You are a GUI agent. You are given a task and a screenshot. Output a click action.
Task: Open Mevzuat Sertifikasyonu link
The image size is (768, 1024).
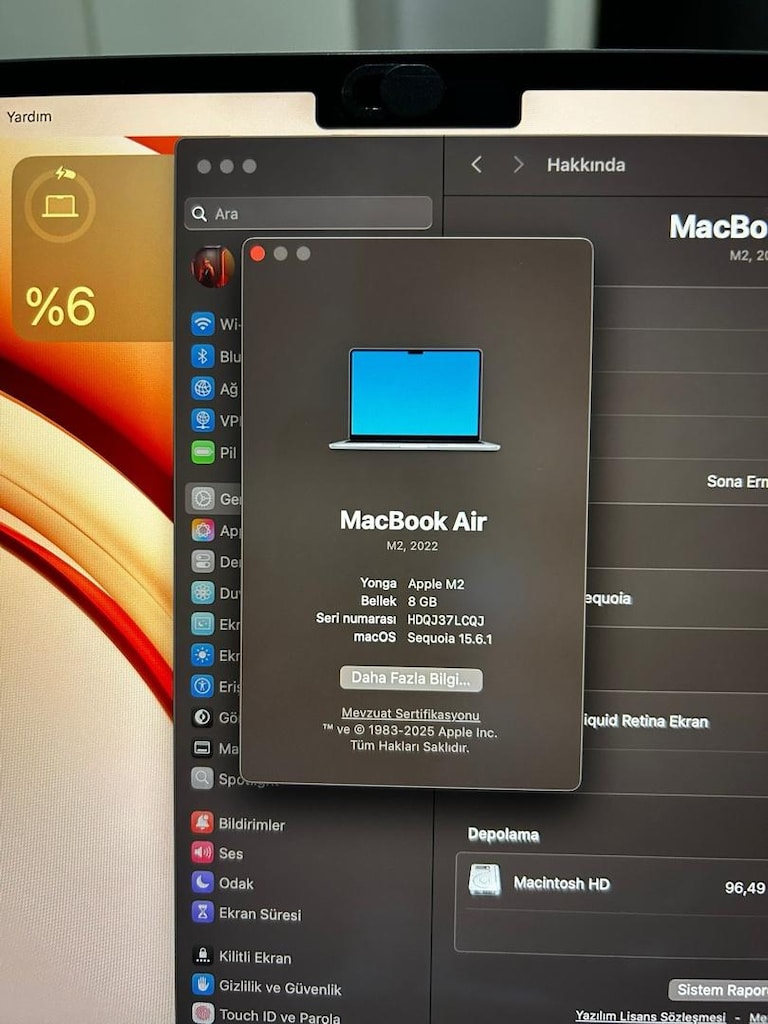[x=410, y=714]
